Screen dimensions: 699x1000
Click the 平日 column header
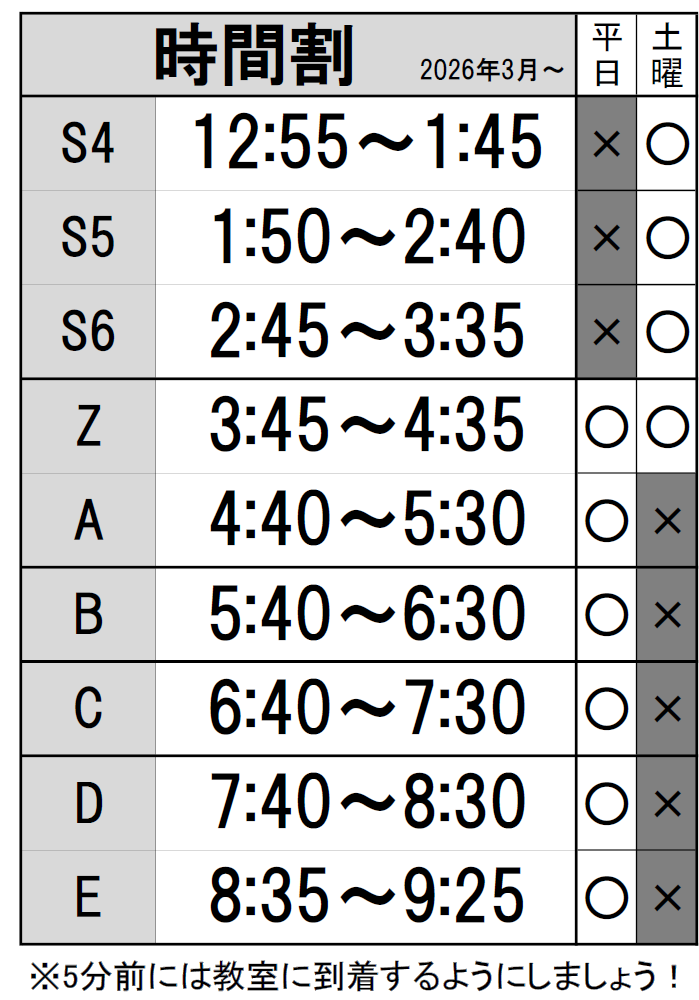pyautogui.click(x=606, y=56)
